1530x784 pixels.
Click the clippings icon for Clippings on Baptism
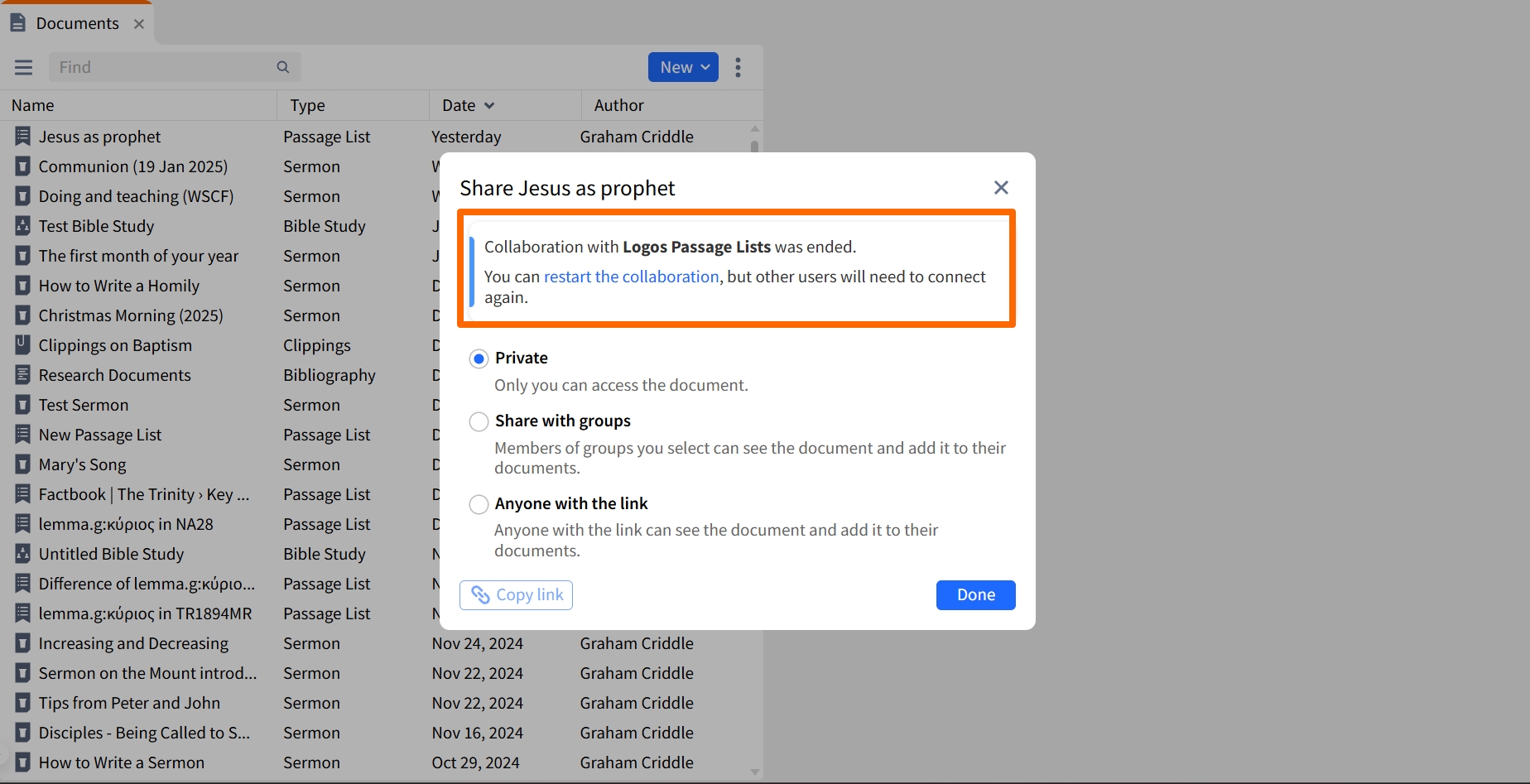pyautogui.click(x=23, y=345)
